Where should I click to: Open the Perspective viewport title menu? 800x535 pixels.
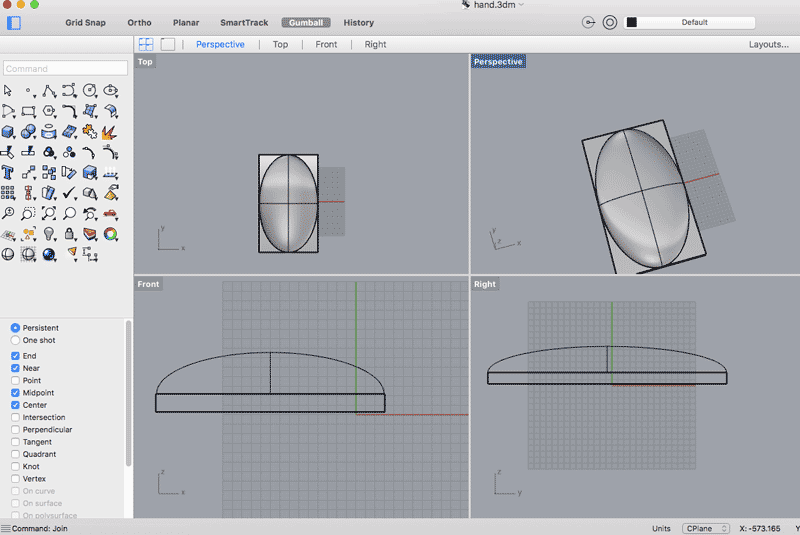[498, 62]
